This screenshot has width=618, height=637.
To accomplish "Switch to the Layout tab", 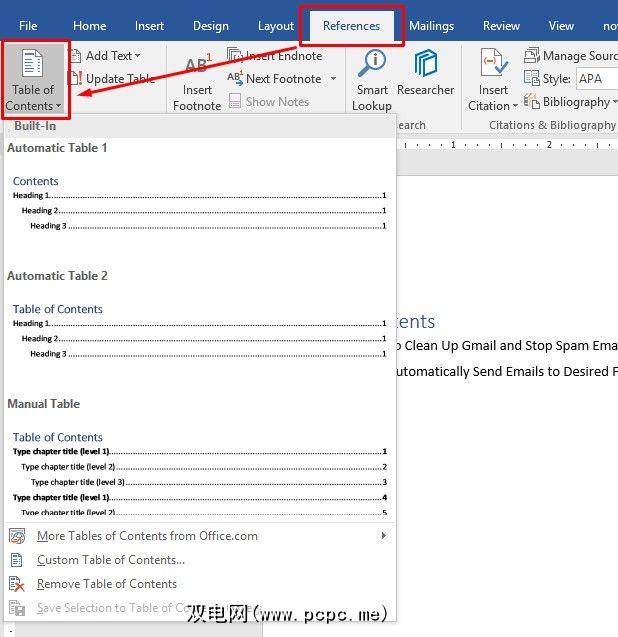I will tap(275, 26).
